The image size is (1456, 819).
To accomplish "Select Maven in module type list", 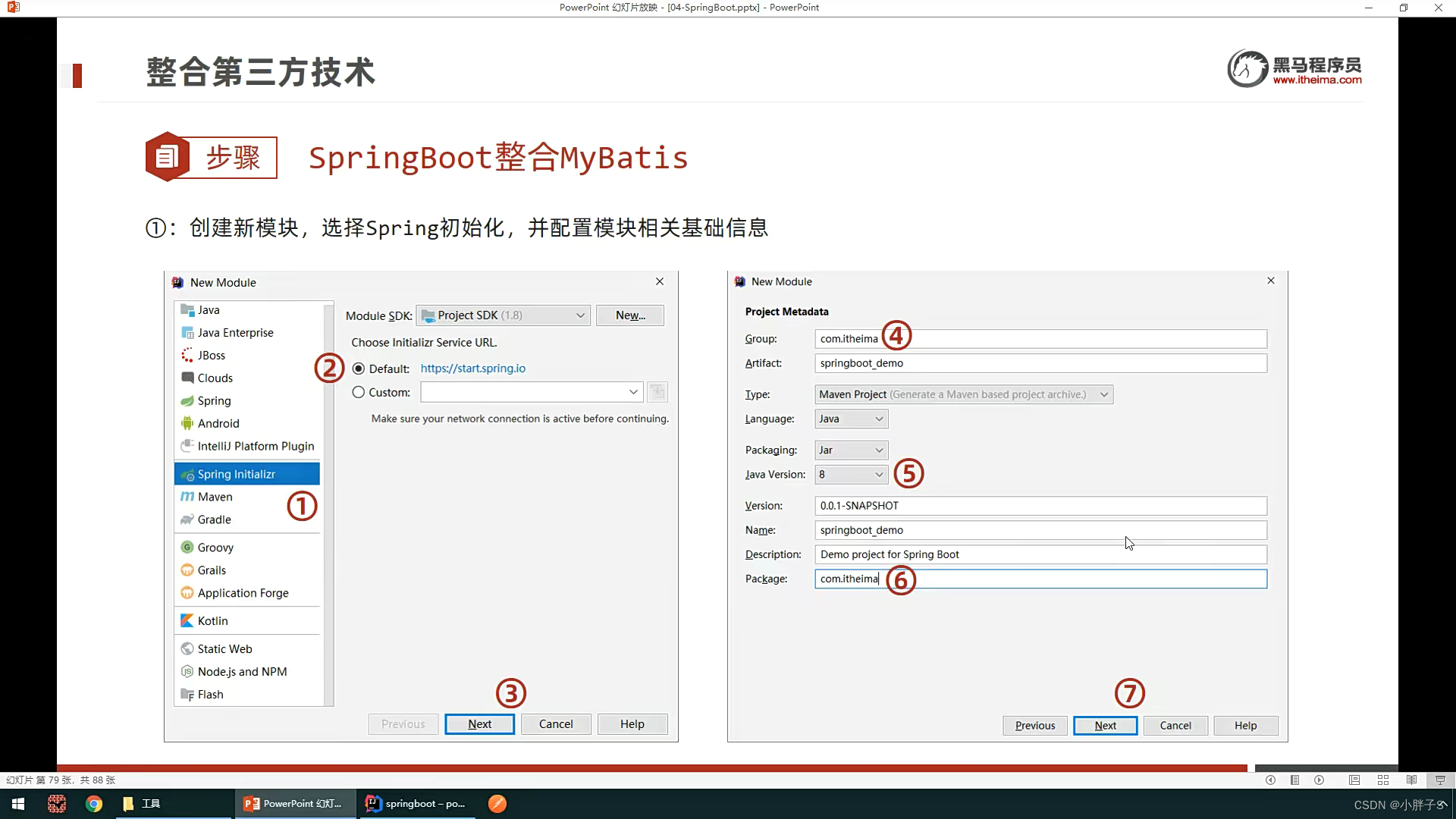I will tap(215, 497).
